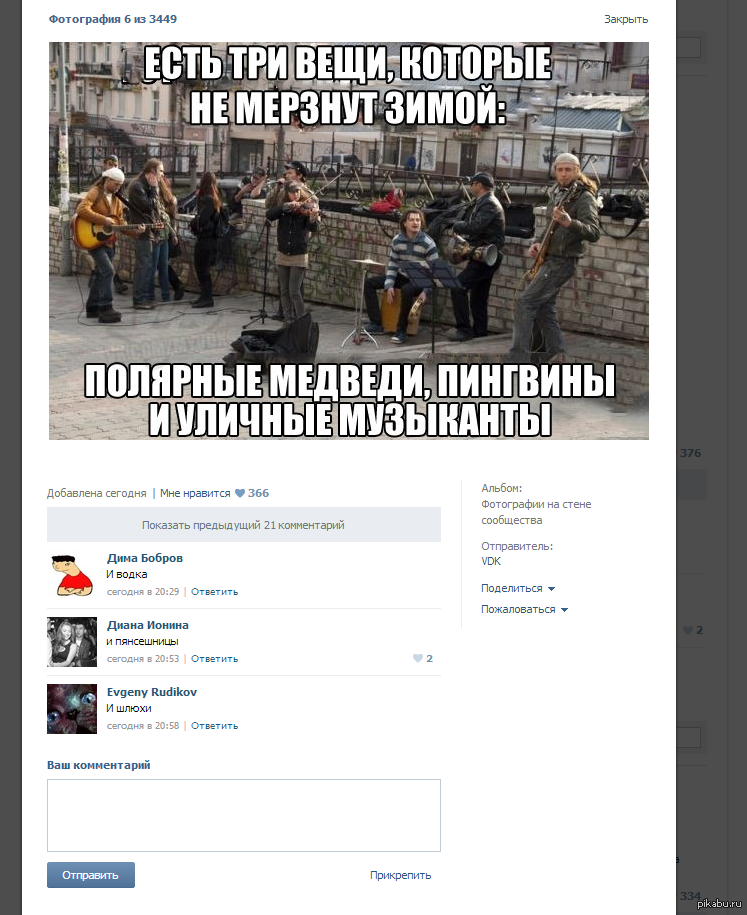Open Дима Бобров's avatar picture
The width and height of the screenshot is (747, 915).
click(x=72, y=575)
